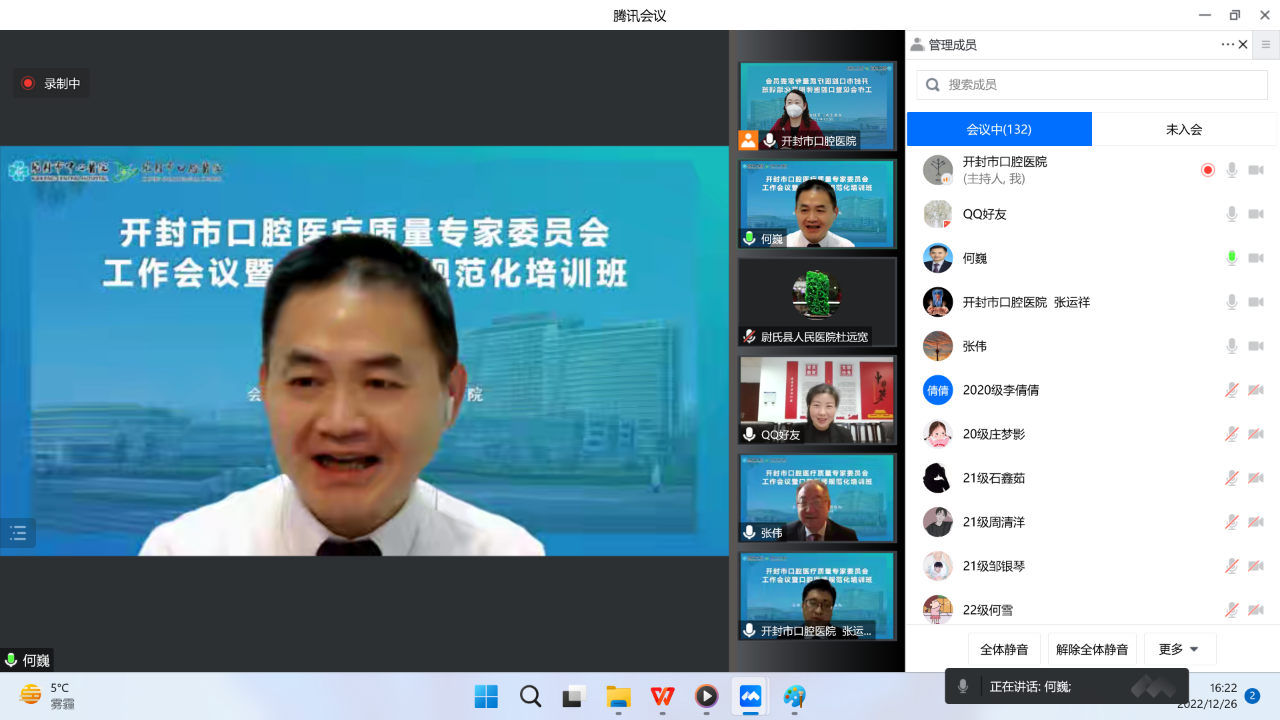Click camera icon for 张伟 in member list
Viewport: 1280px width, 720px height.
pyautogui.click(x=1256, y=346)
